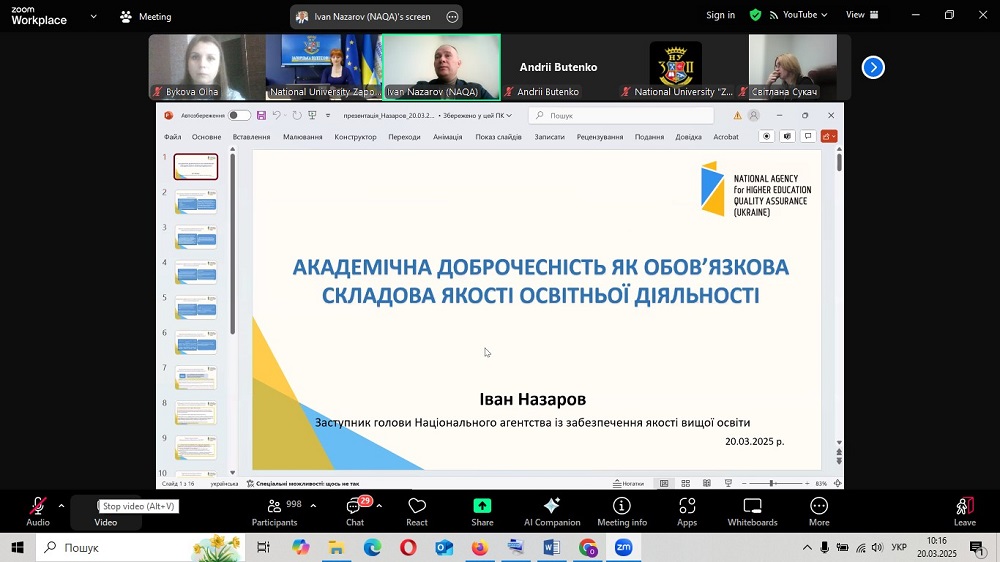Adjust the PowerPoint zoom slider
The image size is (1000, 562).
(x=771, y=483)
